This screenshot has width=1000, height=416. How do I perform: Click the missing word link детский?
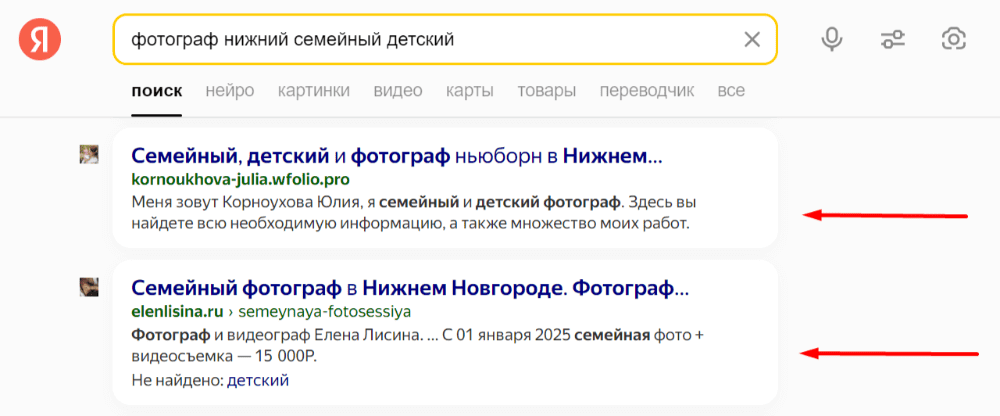pyautogui.click(x=258, y=381)
